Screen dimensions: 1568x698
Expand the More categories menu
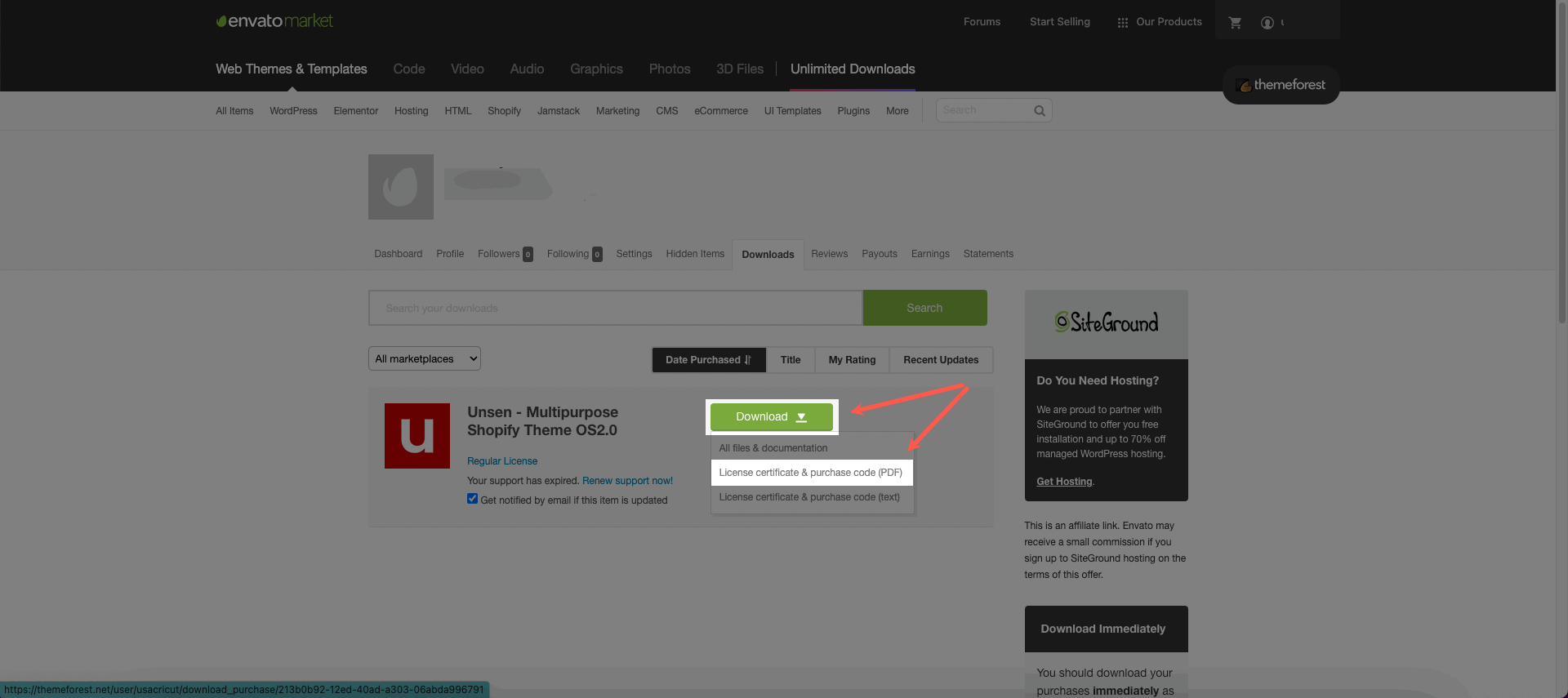(x=898, y=111)
